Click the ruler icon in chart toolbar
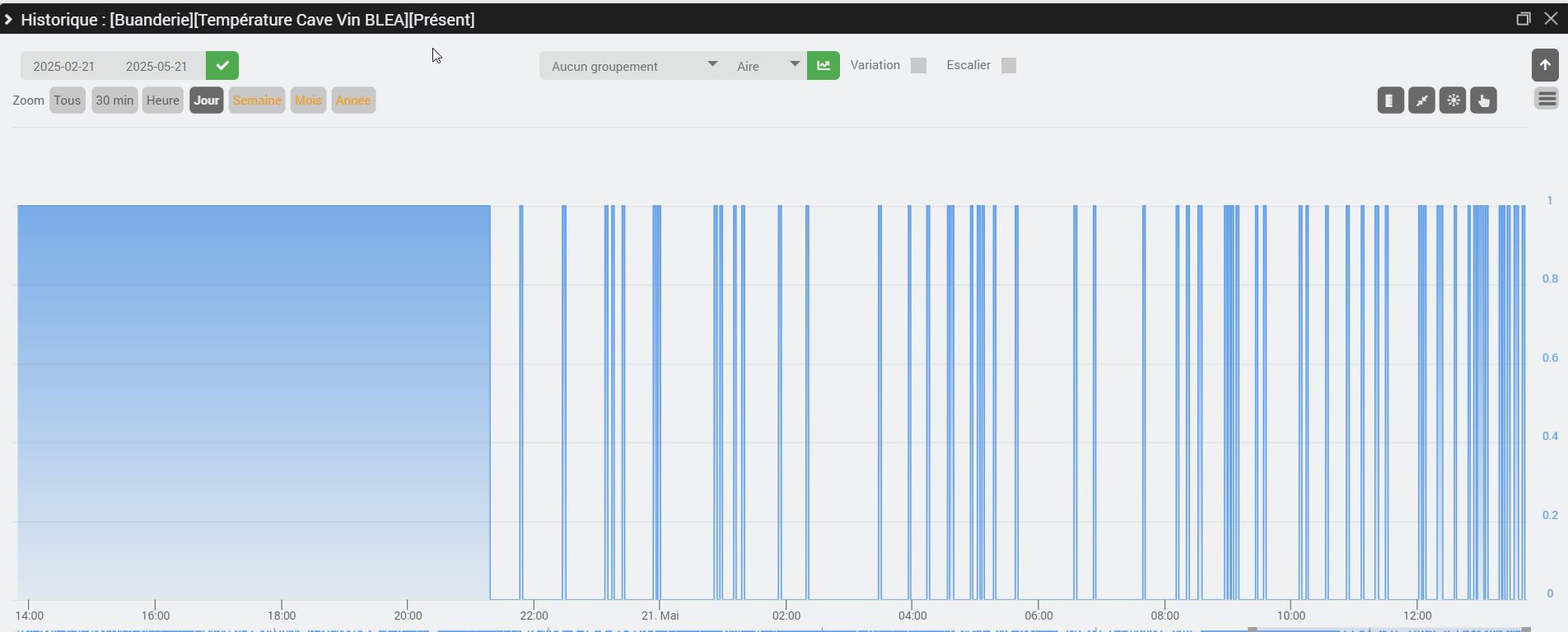 (x=1390, y=101)
